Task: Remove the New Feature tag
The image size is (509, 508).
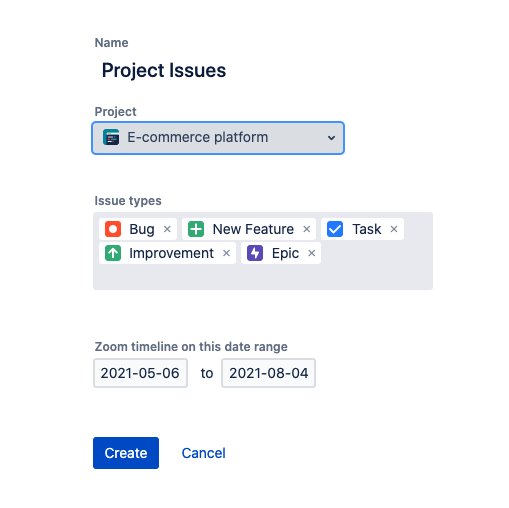Action: pyautogui.click(x=307, y=229)
